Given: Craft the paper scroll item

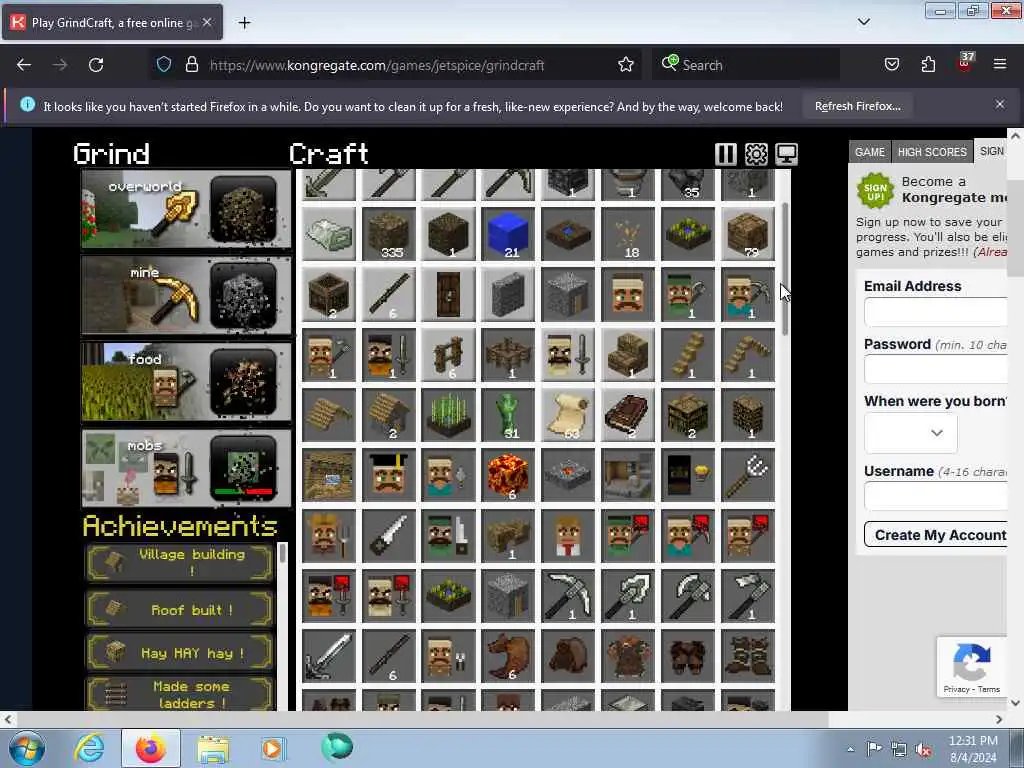Looking at the screenshot, I should tap(568, 415).
